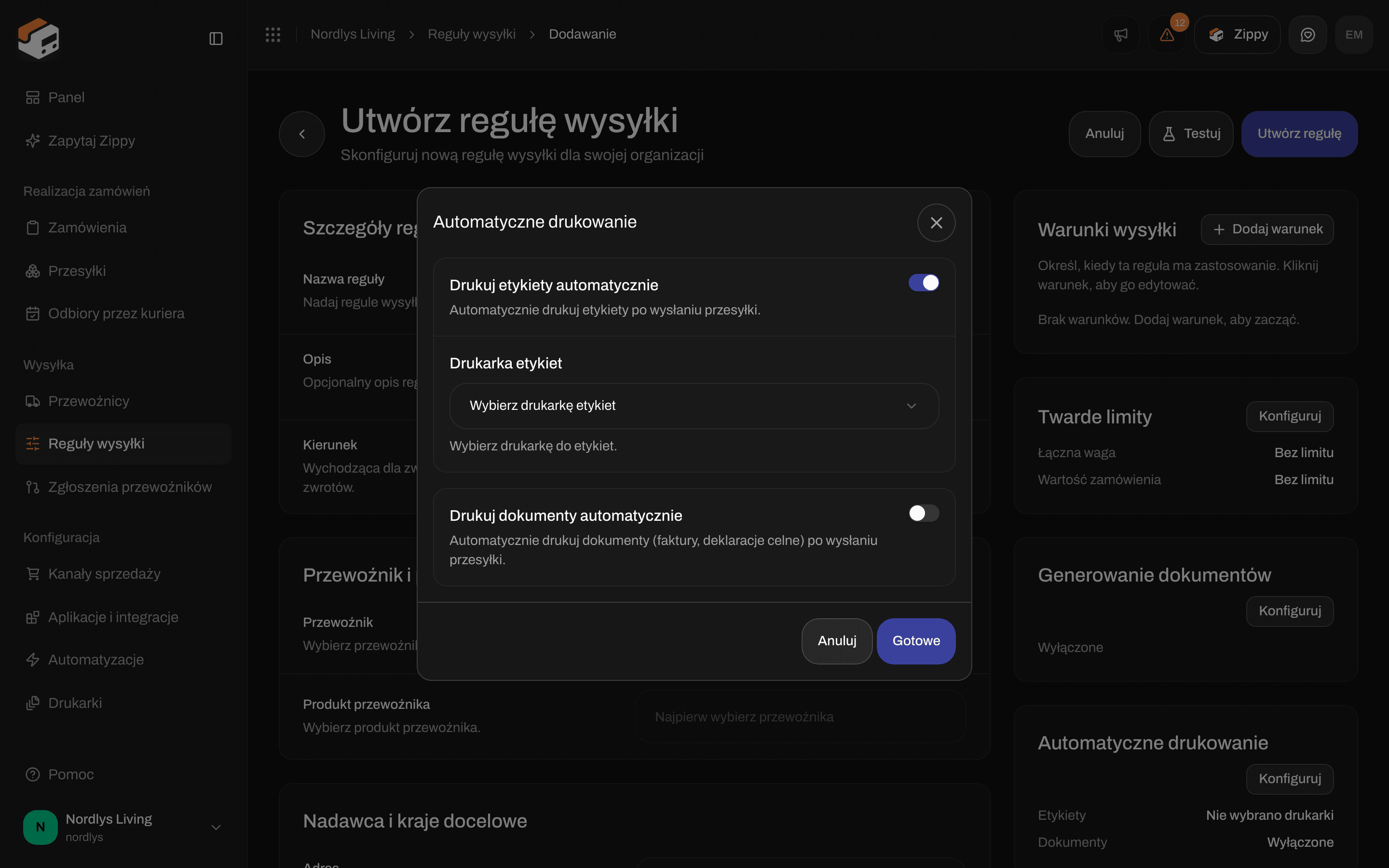Open announcements megaphone icon
The height and width of the screenshot is (868, 1389).
(1120, 34)
